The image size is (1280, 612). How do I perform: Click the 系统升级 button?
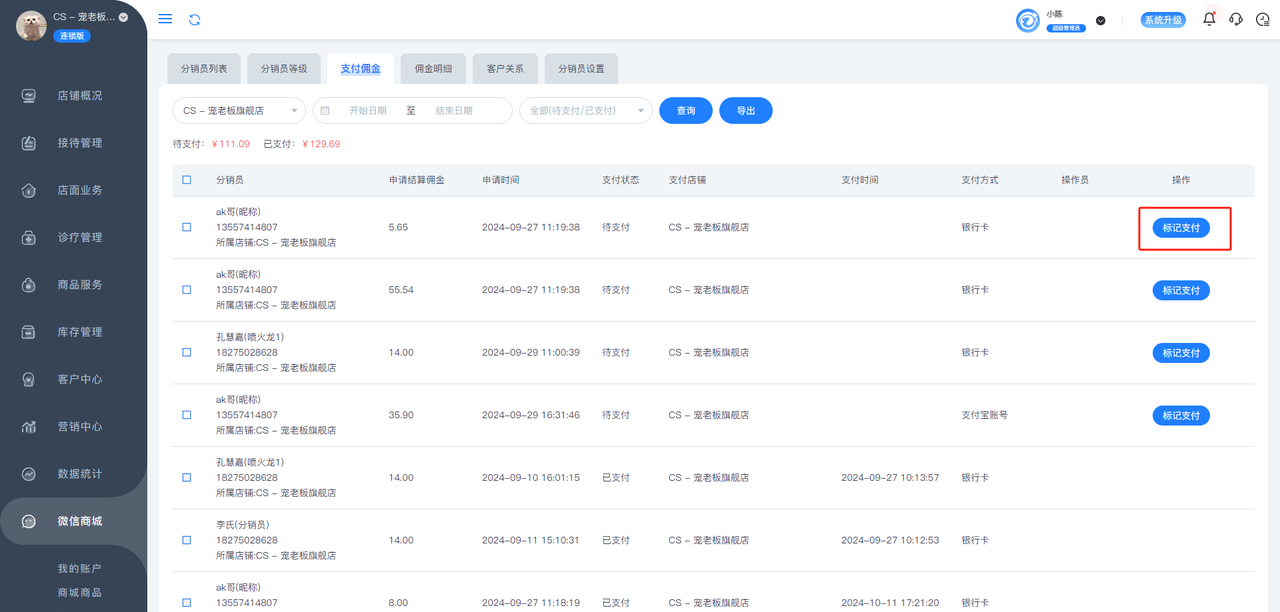click(1164, 20)
